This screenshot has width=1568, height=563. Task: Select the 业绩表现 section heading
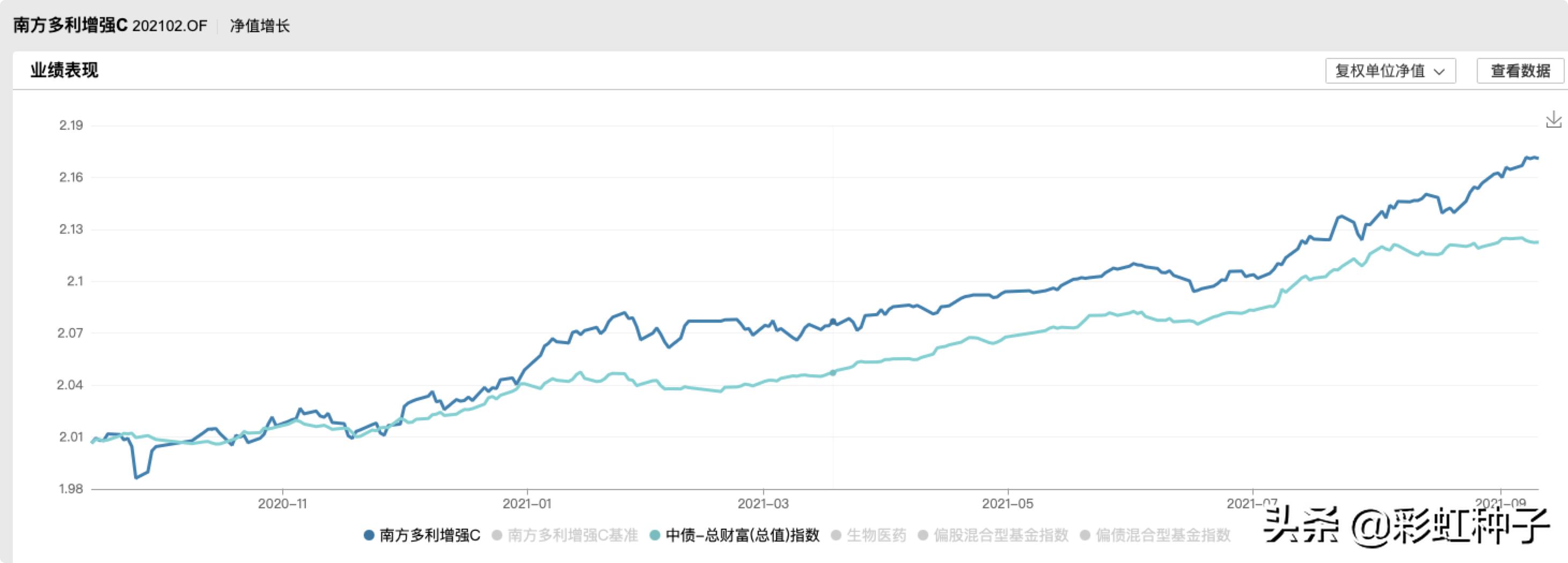tap(64, 70)
